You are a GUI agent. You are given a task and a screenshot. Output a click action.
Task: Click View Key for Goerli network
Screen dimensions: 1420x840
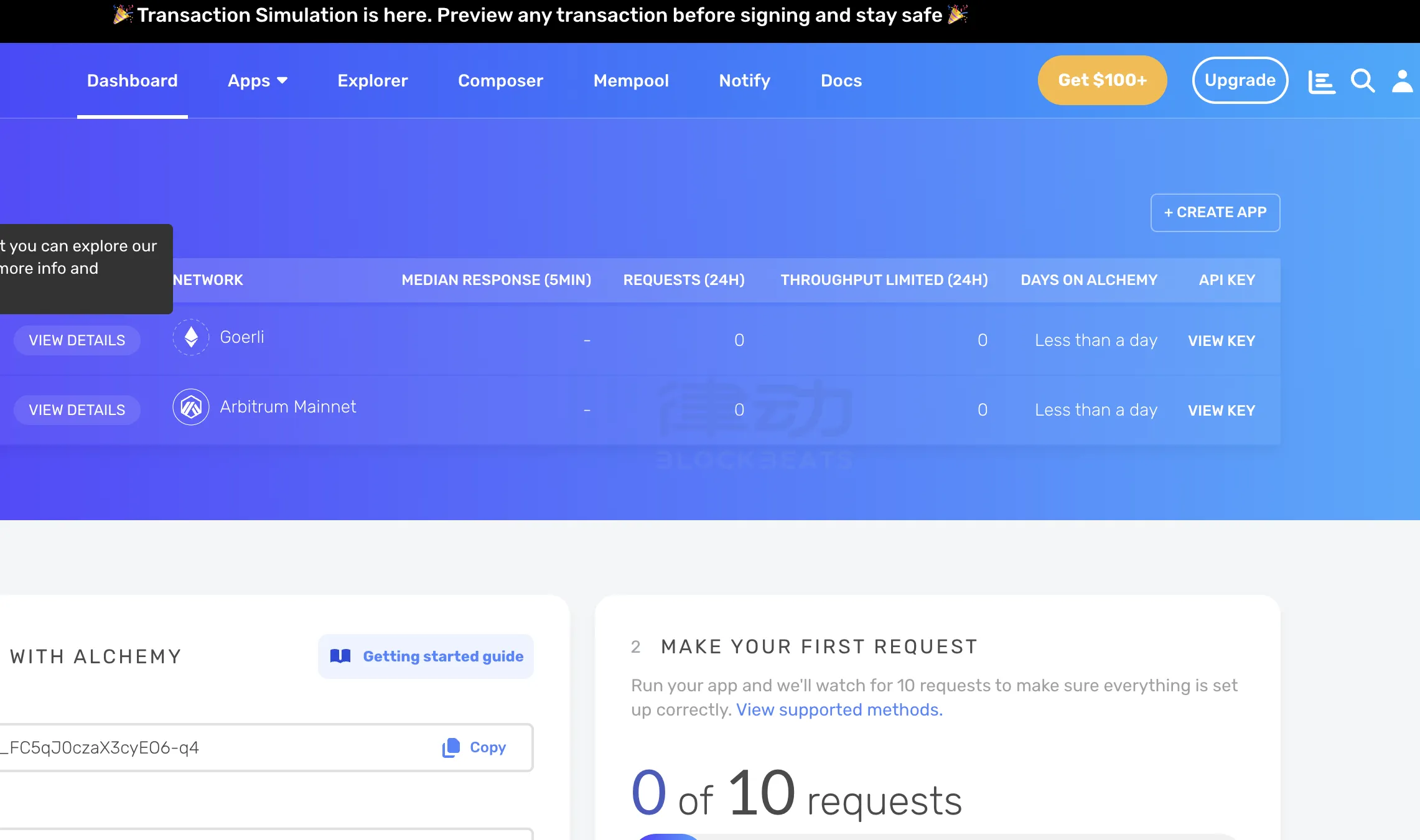tap(1221, 340)
